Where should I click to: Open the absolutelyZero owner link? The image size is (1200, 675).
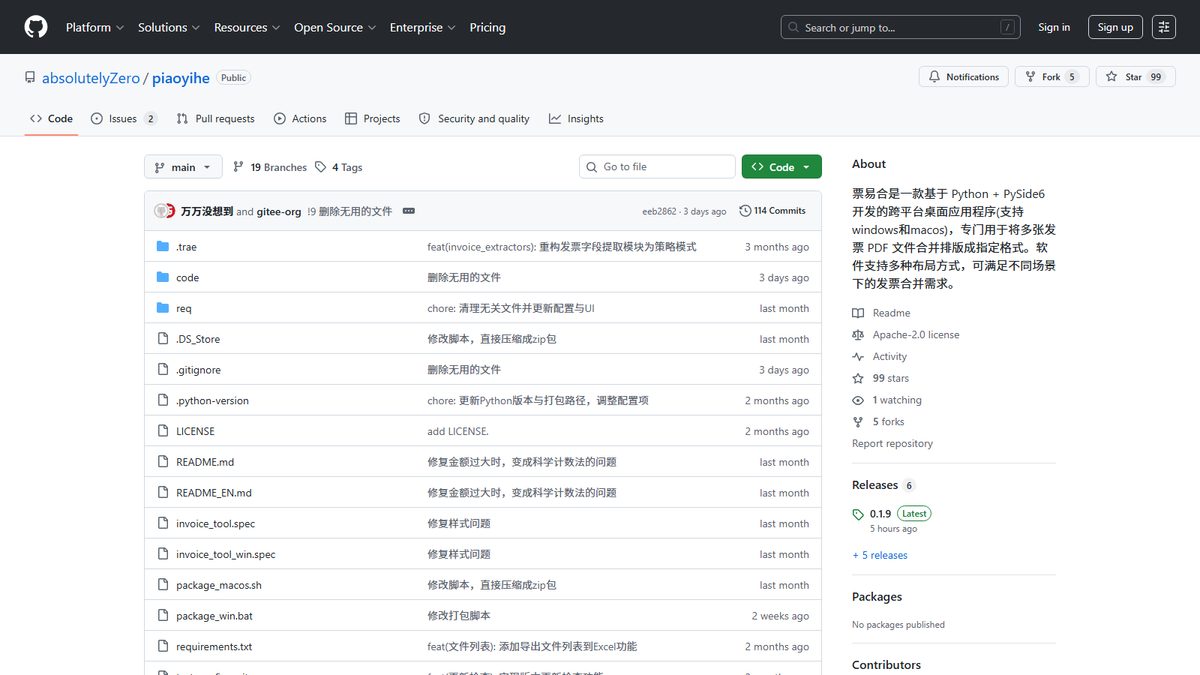pos(91,78)
